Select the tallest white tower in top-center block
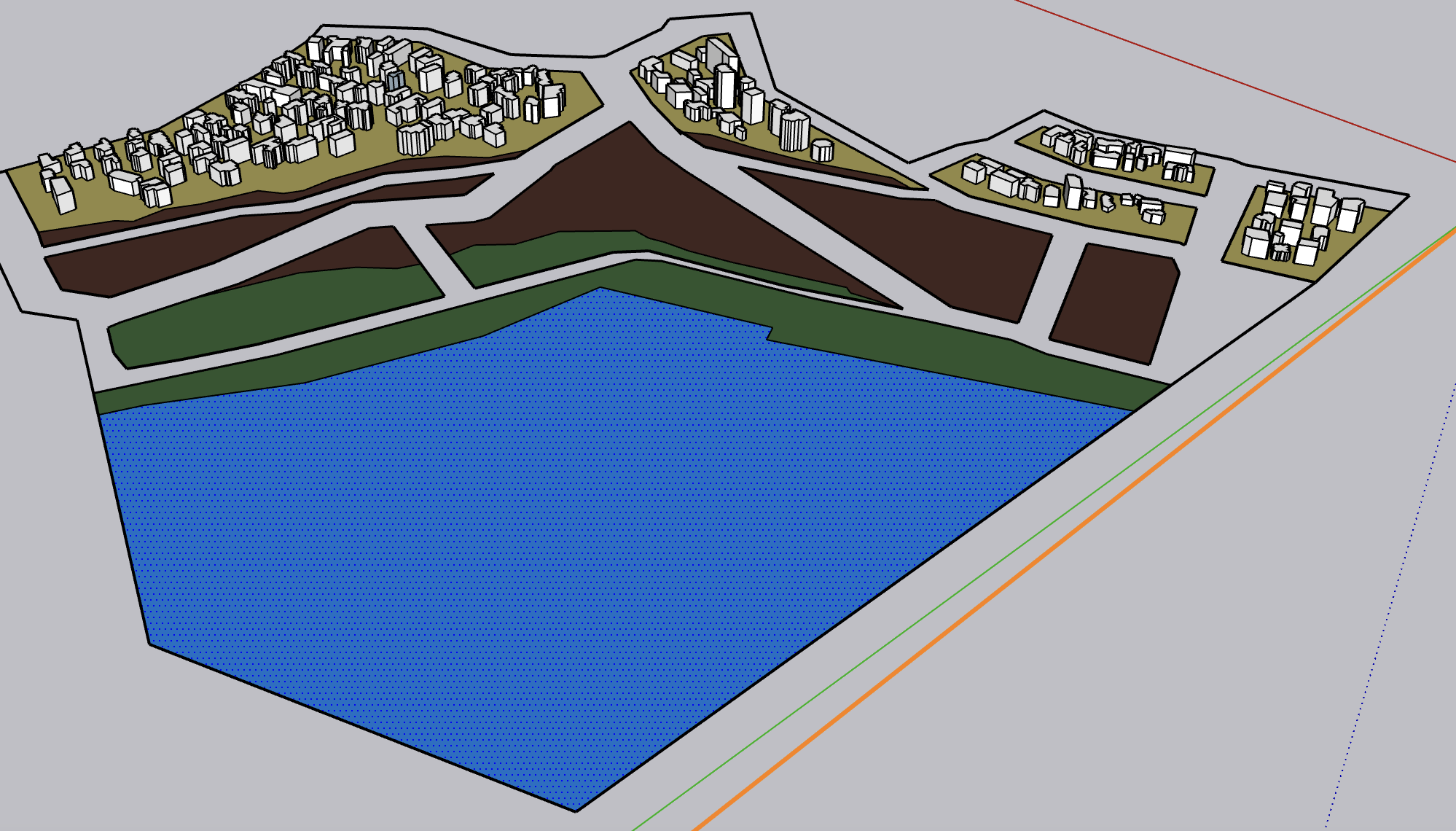This screenshot has height=831, width=1456. [724, 86]
